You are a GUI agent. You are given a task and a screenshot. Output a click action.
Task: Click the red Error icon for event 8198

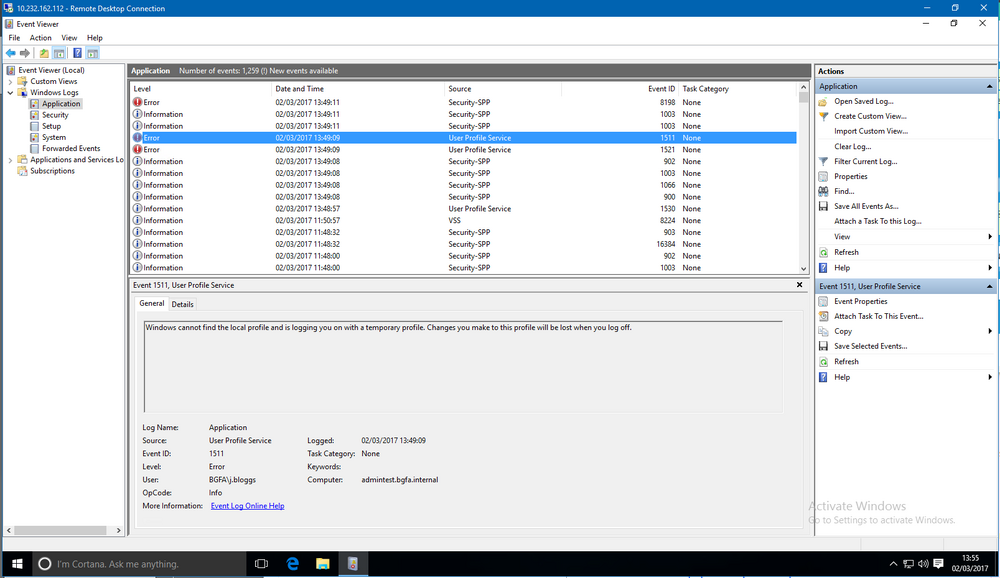pyautogui.click(x=137, y=102)
